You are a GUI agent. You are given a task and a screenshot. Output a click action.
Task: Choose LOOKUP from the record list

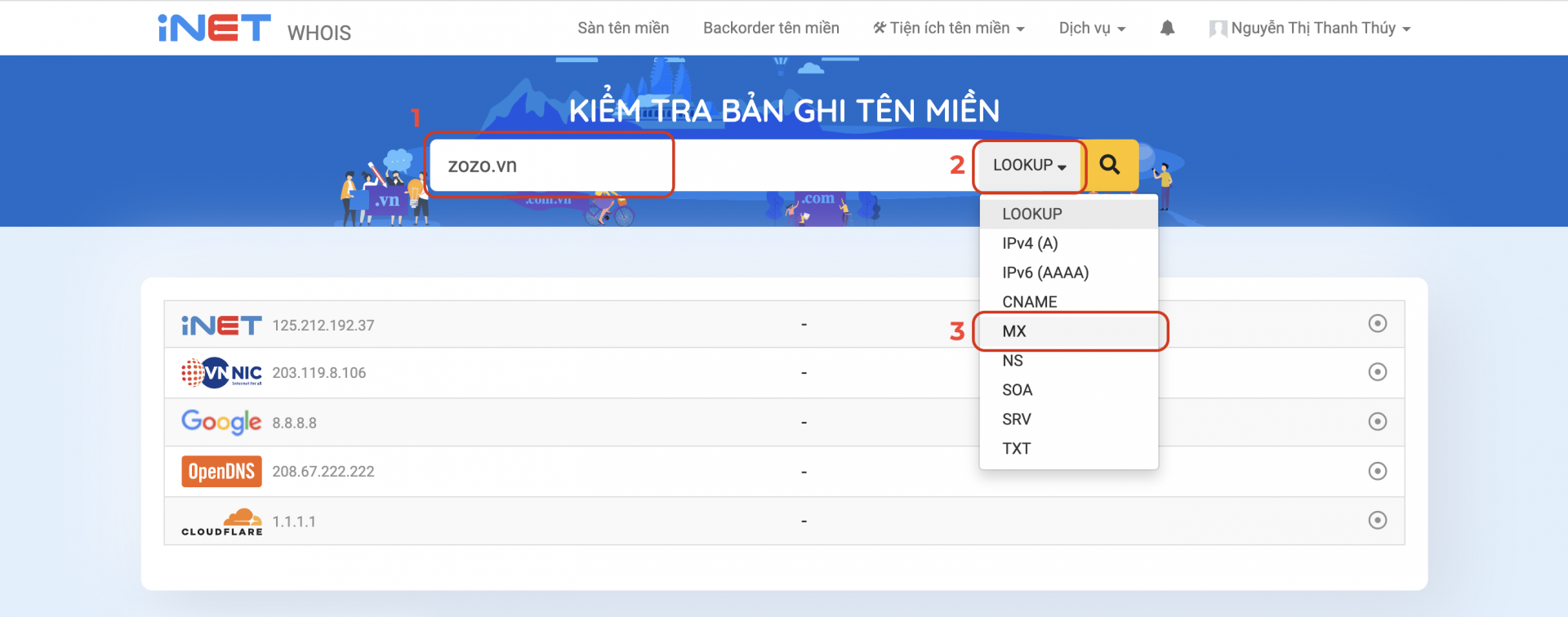(x=1068, y=214)
